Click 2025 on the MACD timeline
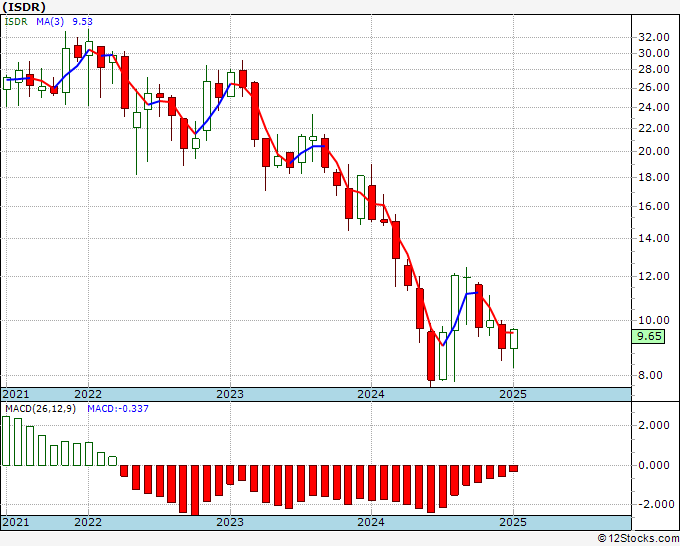 (513, 522)
